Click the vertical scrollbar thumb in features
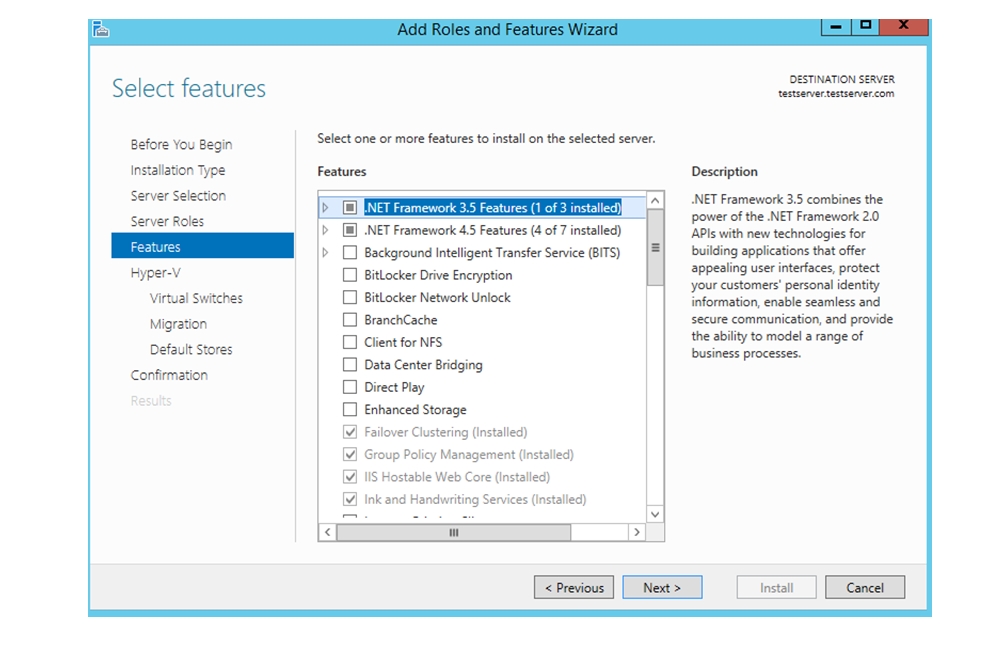The height and width of the screenshot is (655, 1000). [656, 248]
